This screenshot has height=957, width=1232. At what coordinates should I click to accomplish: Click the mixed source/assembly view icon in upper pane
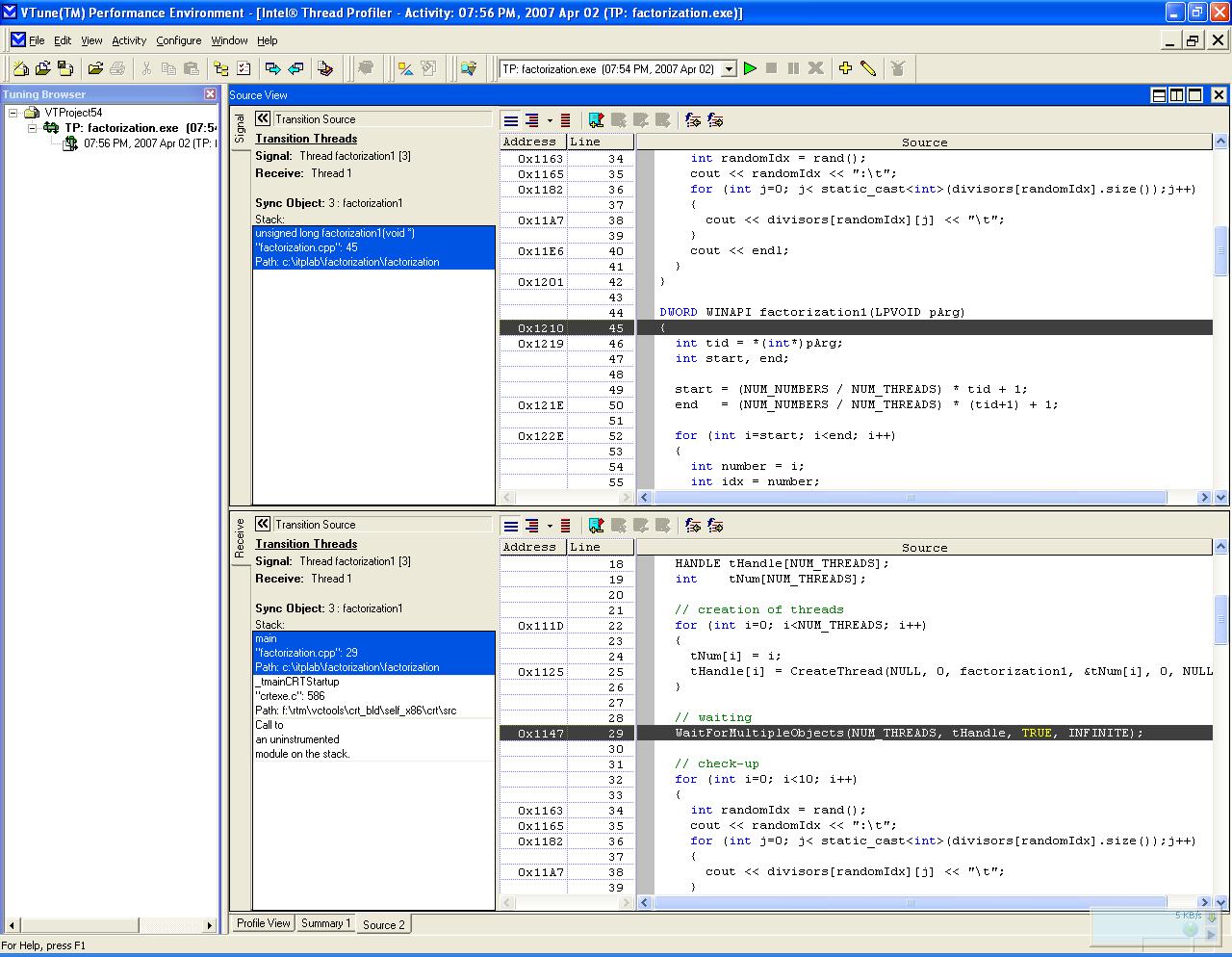click(x=532, y=120)
